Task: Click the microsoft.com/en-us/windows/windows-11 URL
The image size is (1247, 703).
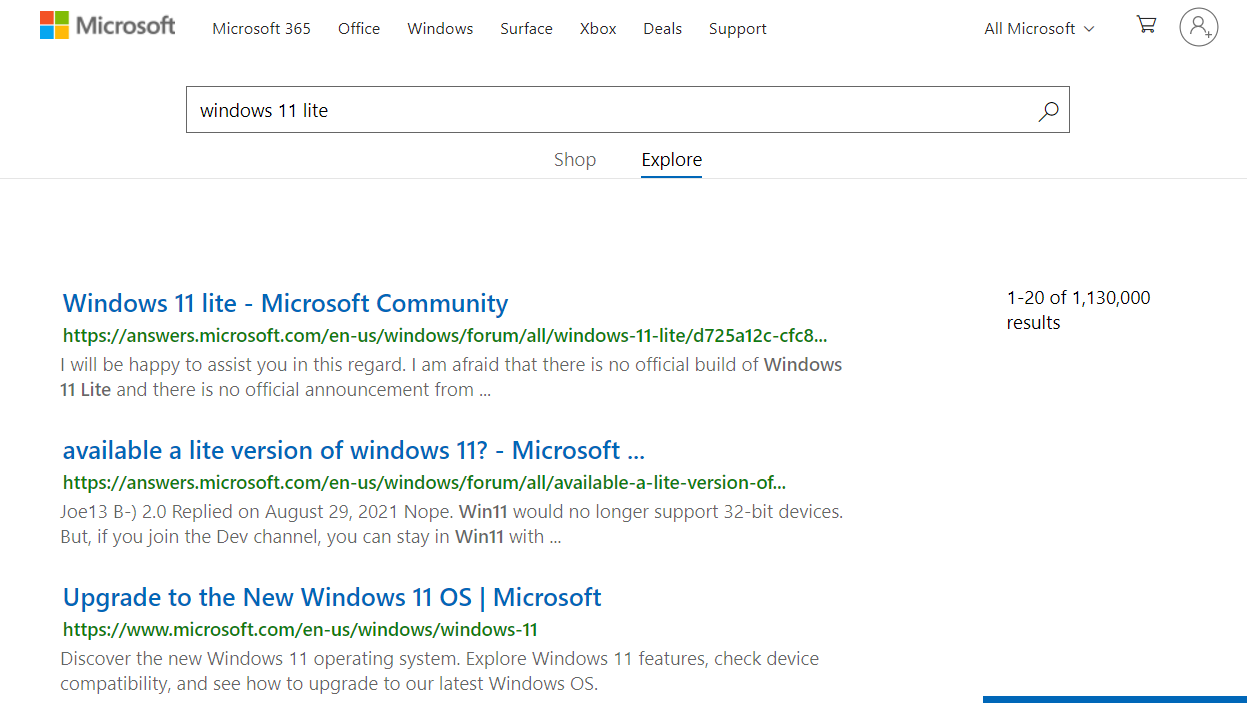Action: click(300, 629)
